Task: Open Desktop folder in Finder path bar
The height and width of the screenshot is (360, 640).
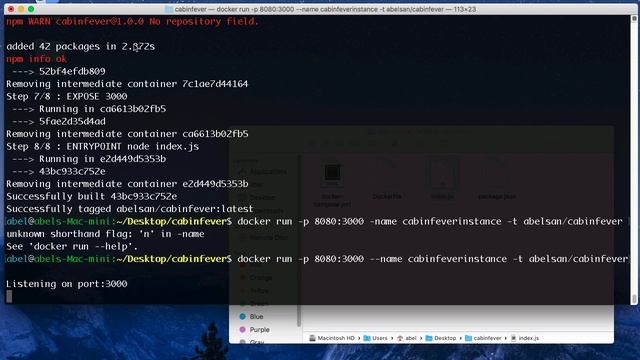Action: coord(441,338)
